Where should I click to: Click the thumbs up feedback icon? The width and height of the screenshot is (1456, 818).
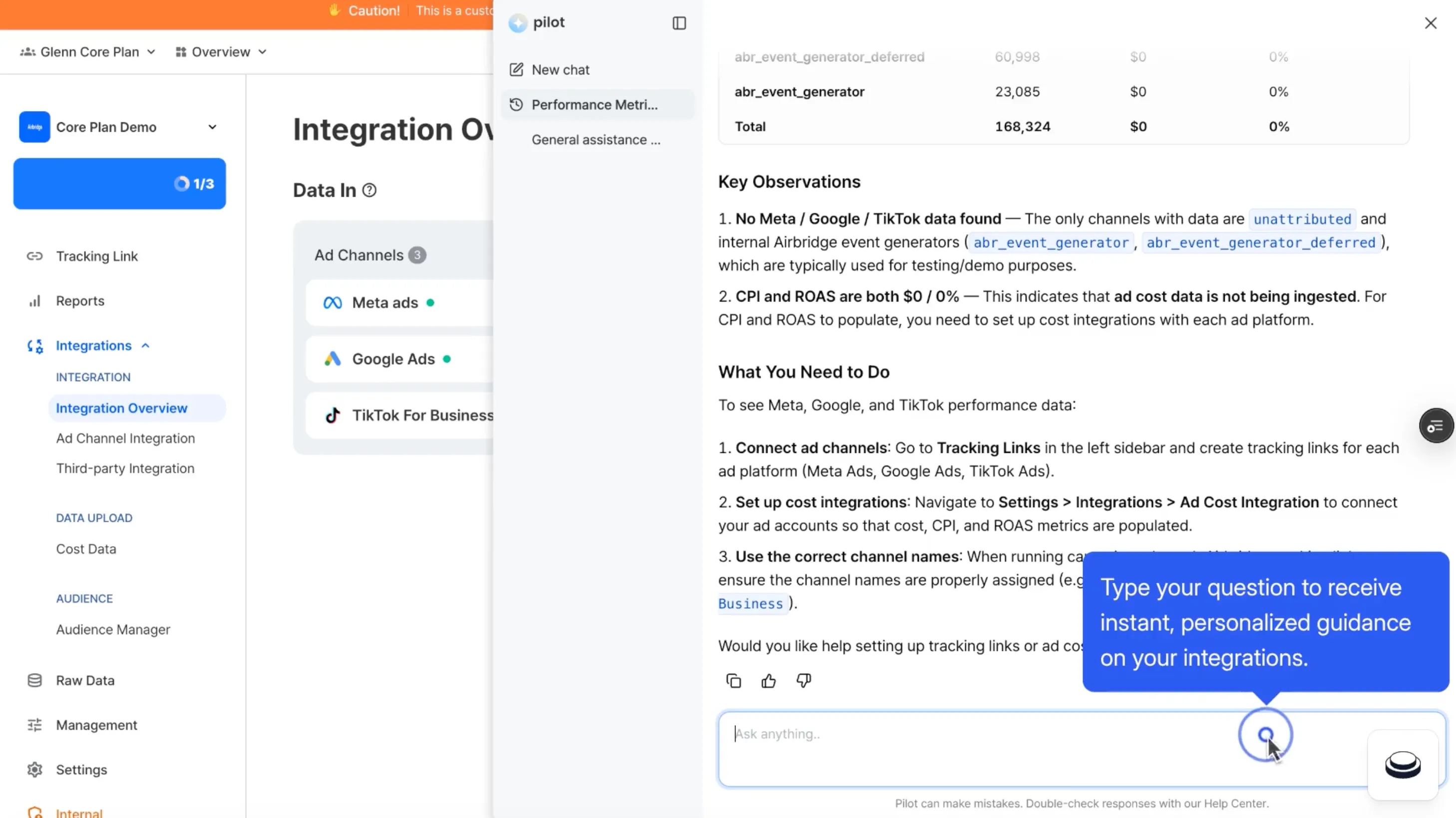click(x=768, y=681)
